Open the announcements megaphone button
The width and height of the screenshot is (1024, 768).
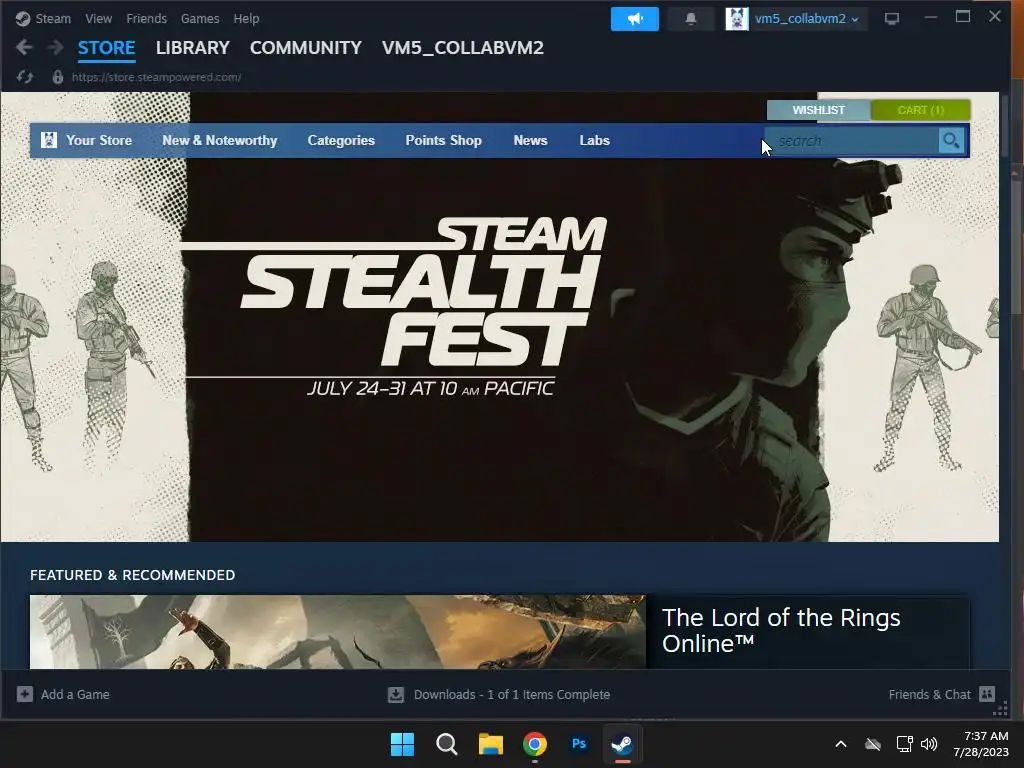634,19
